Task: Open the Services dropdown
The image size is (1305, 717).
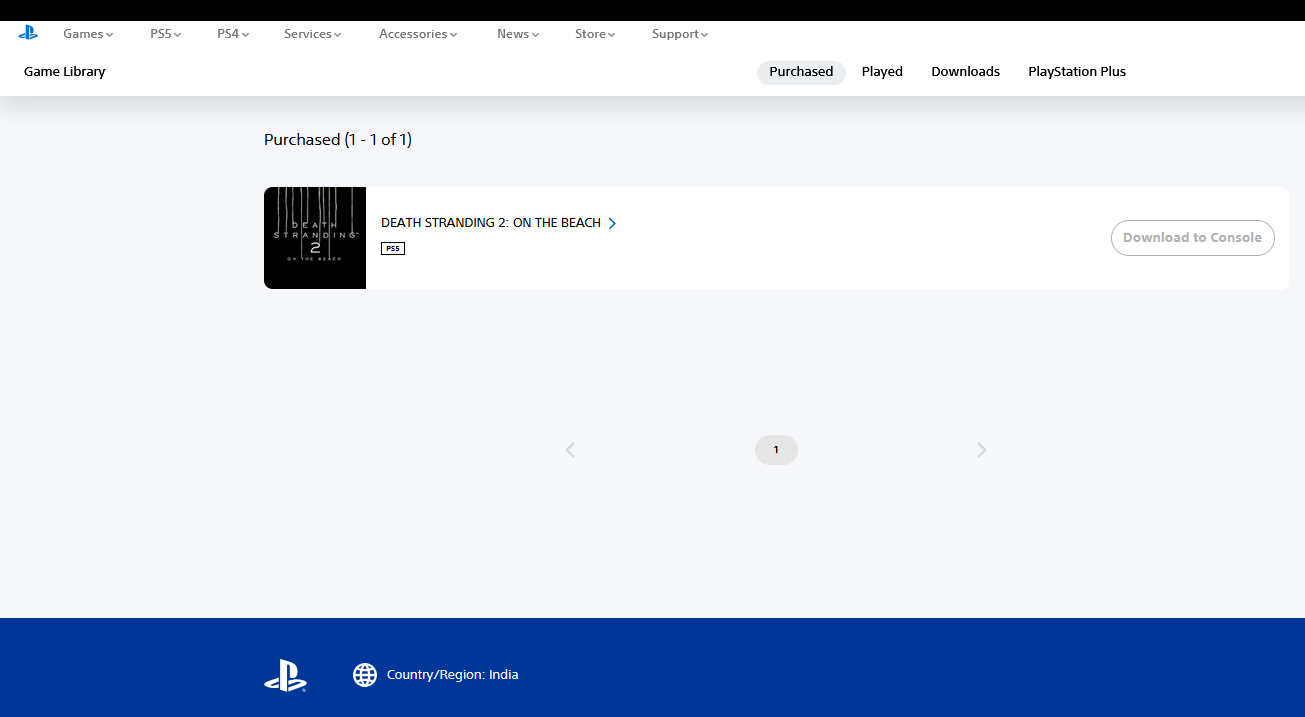Action: click(312, 34)
